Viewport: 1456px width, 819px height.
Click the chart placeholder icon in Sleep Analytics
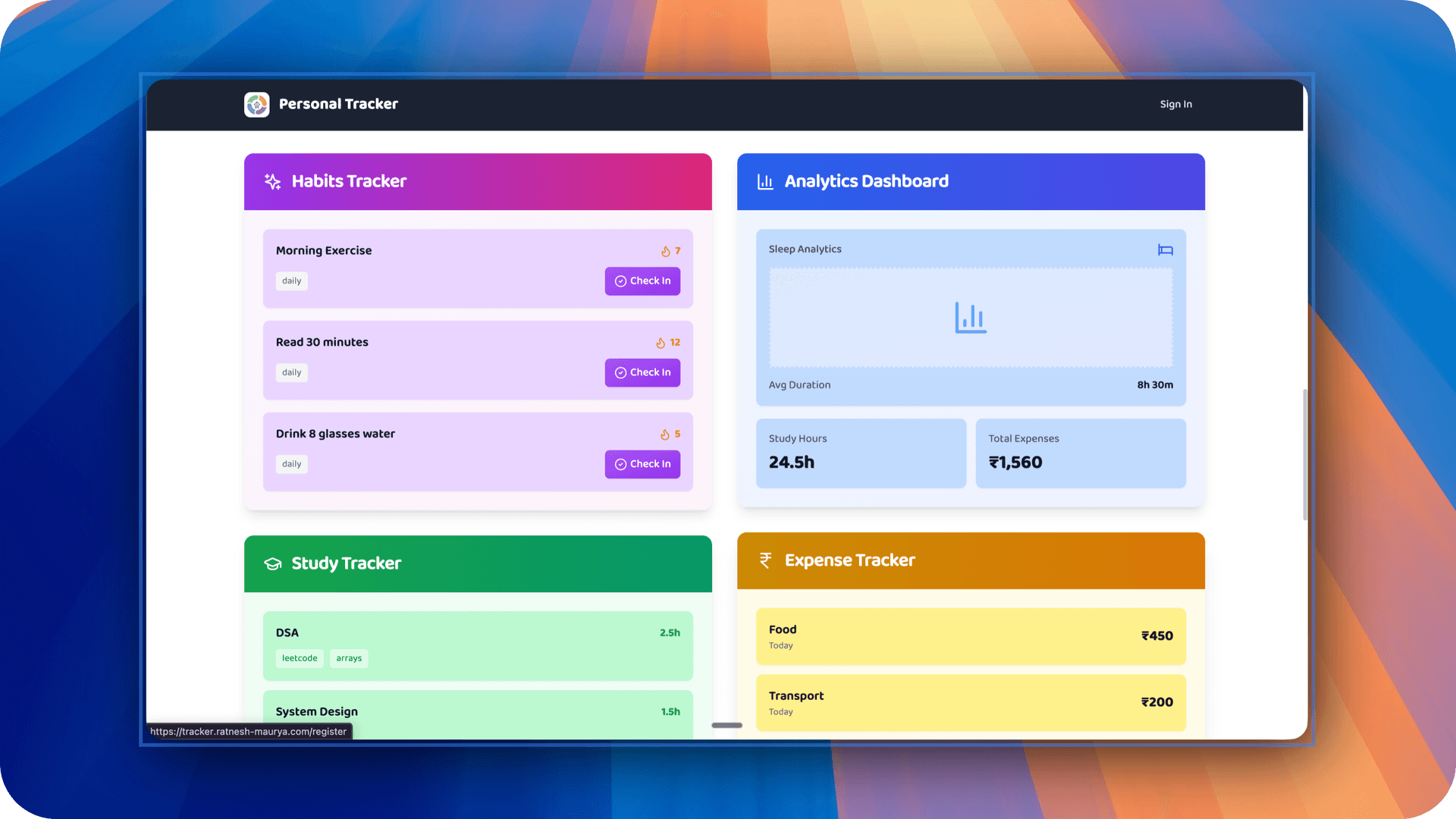tap(970, 317)
